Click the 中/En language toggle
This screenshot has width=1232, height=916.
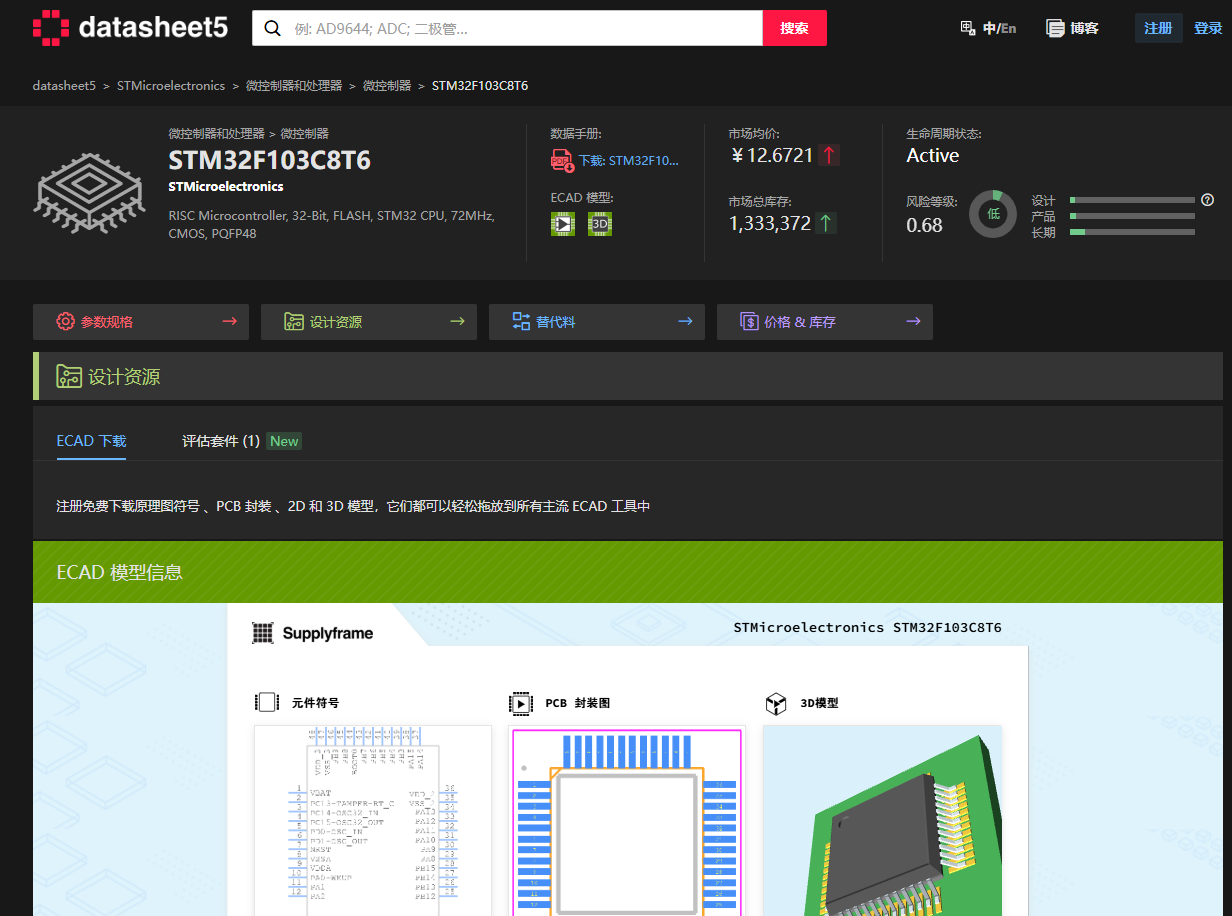(999, 28)
